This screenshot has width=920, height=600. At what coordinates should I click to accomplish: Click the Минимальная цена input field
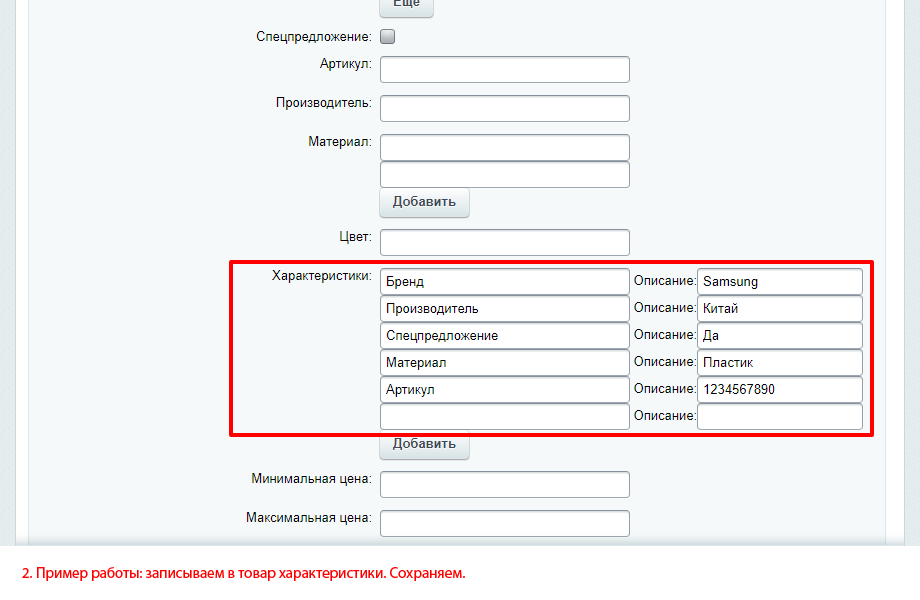[504, 484]
